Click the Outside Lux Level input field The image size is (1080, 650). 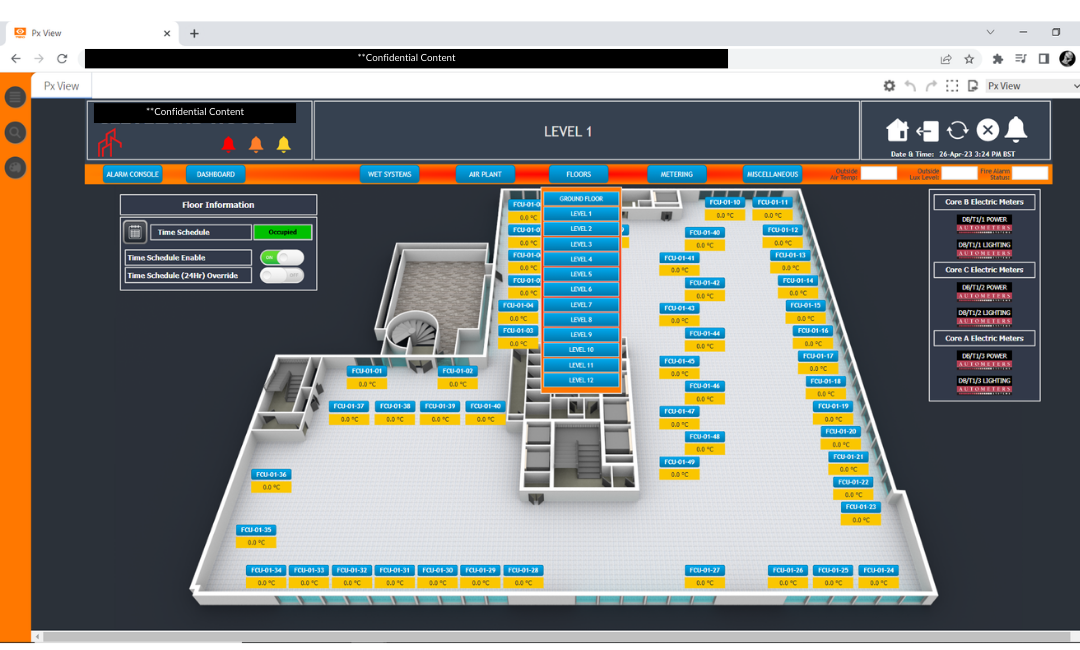[x=960, y=174]
